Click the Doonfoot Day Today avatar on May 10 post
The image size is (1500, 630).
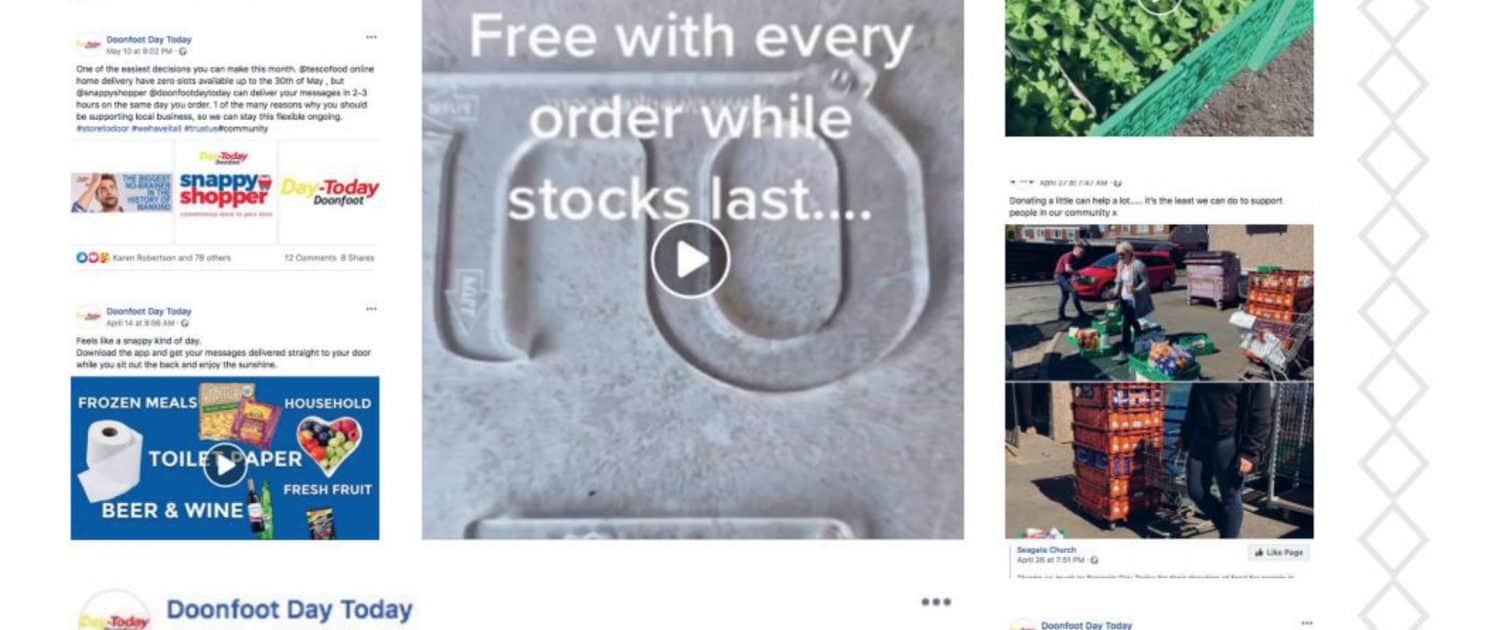89,44
